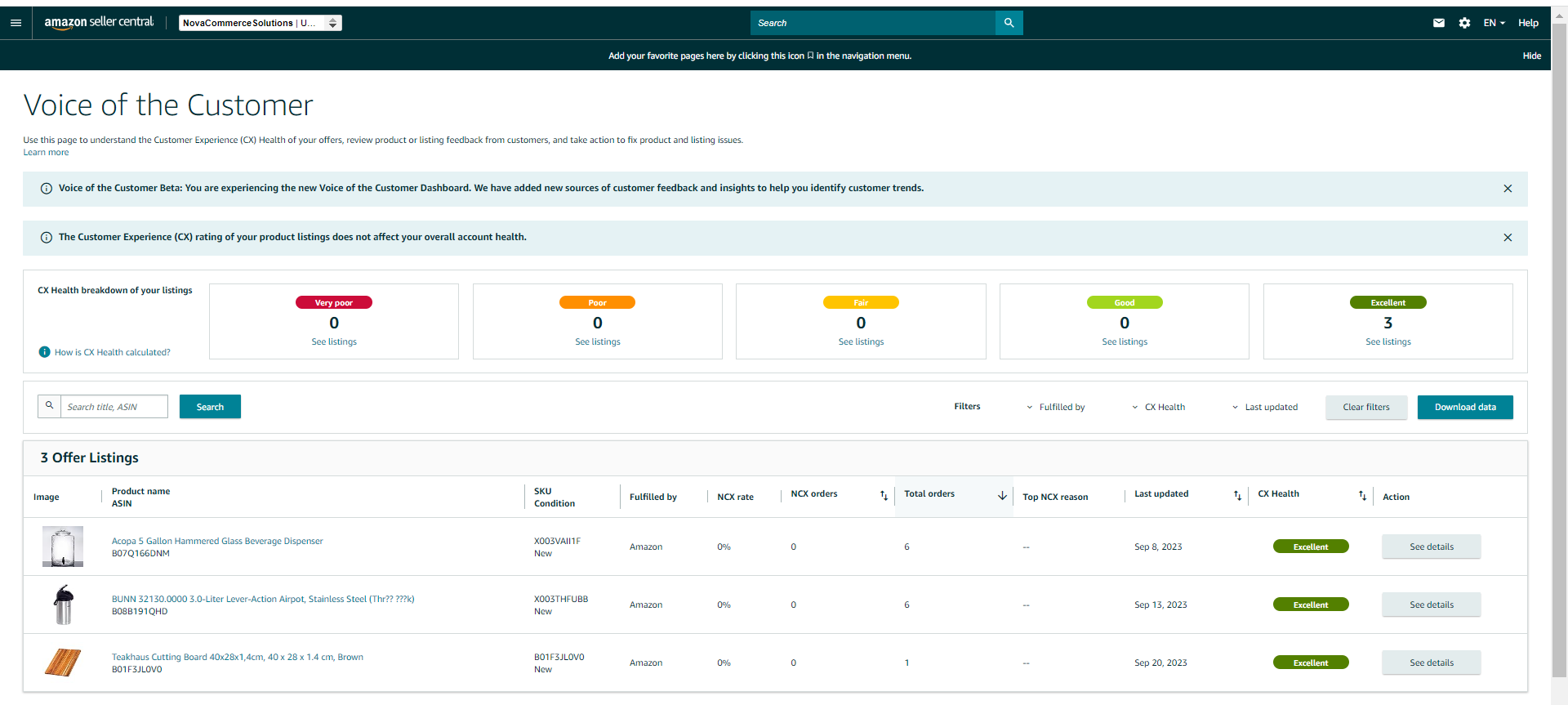Sort by NCX orders arrows icon
1568x705 pixels.
click(884, 495)
